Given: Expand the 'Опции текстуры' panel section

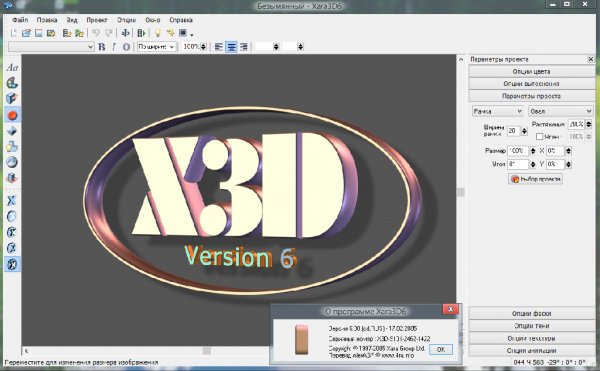Looking at the screenshot, I should click(532, 338).
